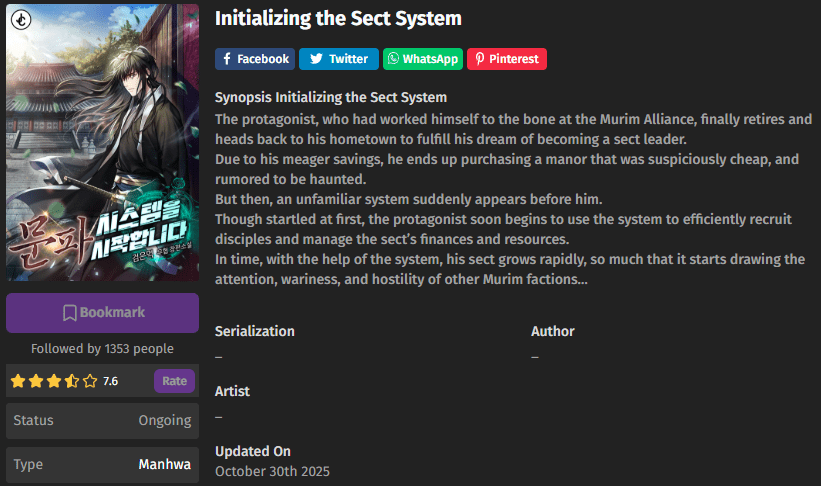Open the cover image thumbnail
The image size is (821, 486).
pos(102,145)
